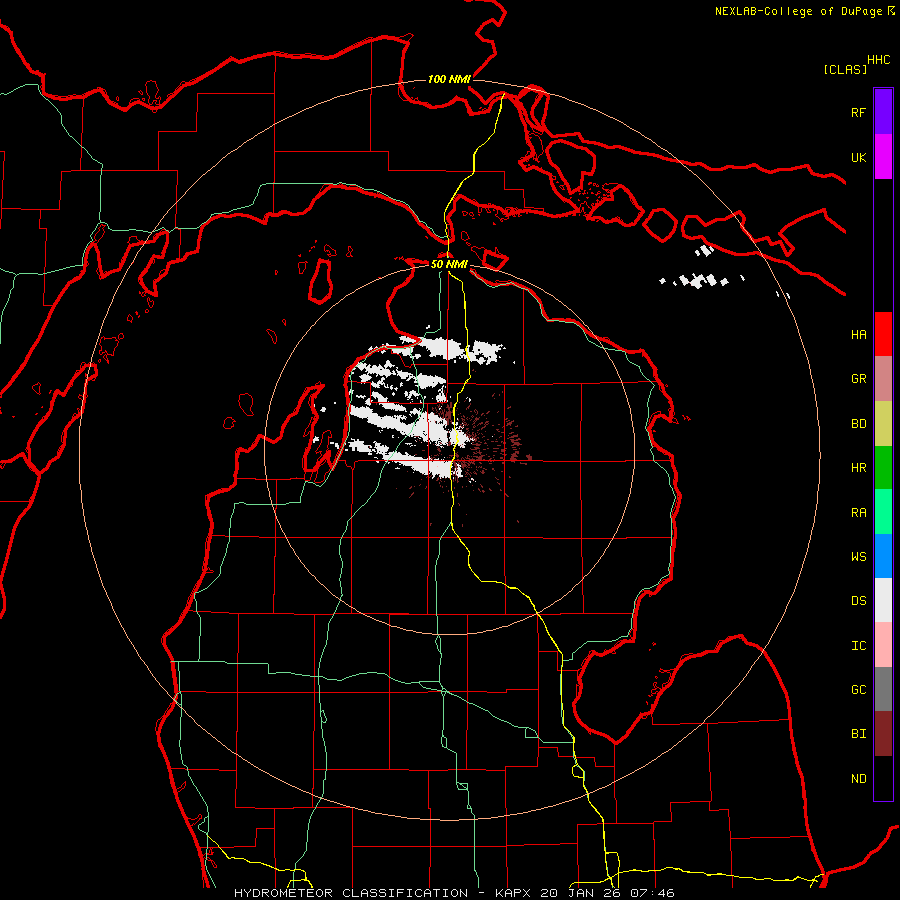The width and height of the screenshot is (900, 900).
Task: Click the 'UK' legend label
Action: [x=858, y=157]
